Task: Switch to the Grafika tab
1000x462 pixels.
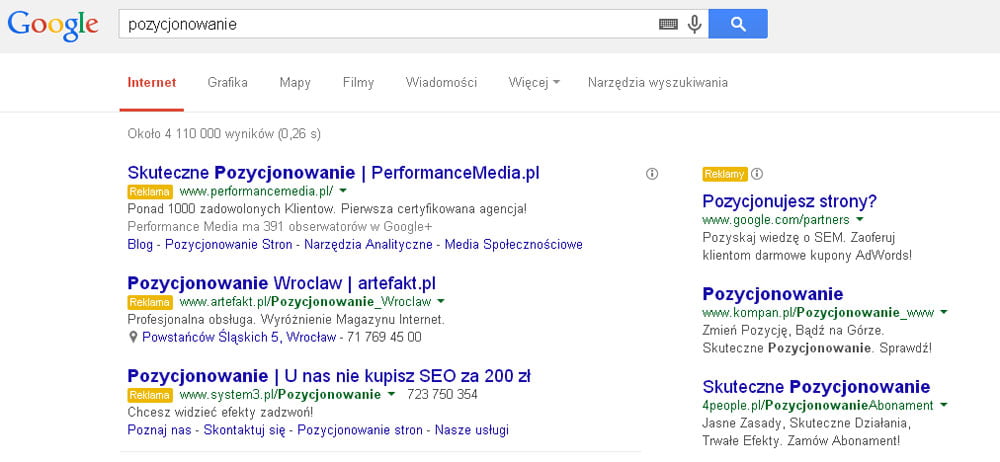Action: coord(228,82)
